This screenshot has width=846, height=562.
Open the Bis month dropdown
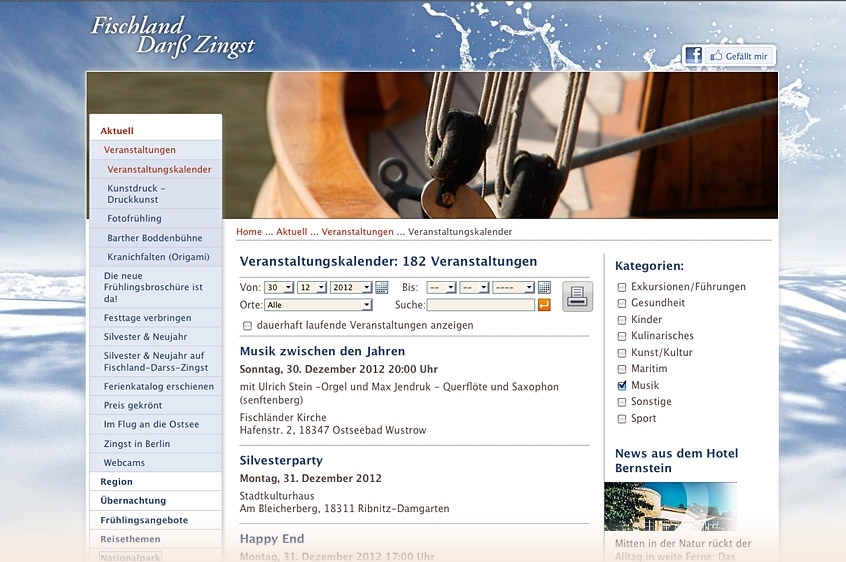coord(474,287)
